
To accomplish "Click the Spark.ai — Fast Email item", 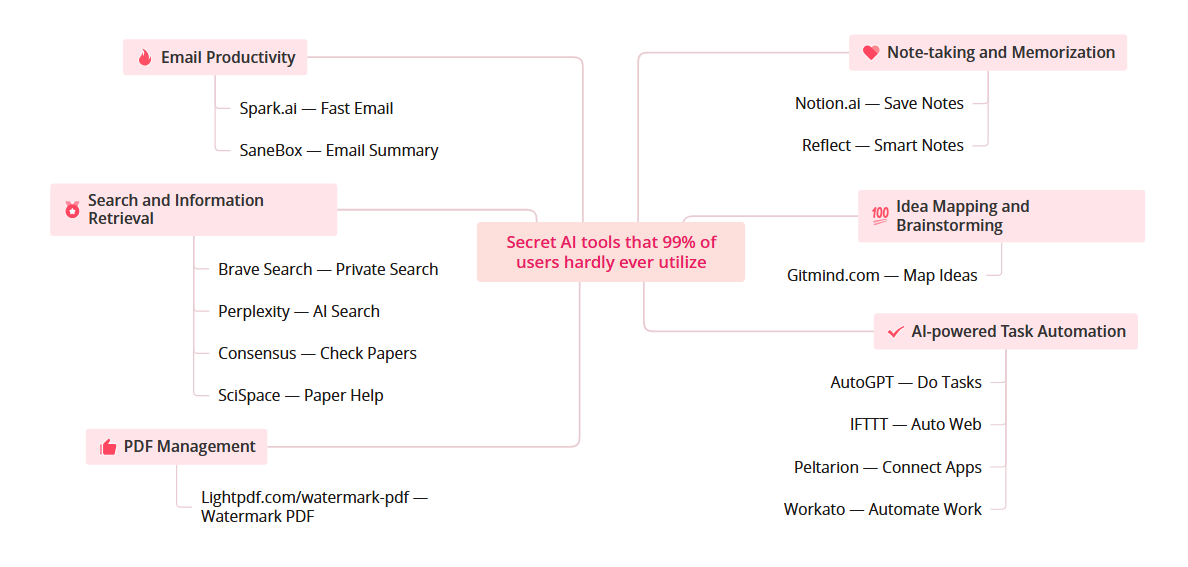I will coord(317,108).
